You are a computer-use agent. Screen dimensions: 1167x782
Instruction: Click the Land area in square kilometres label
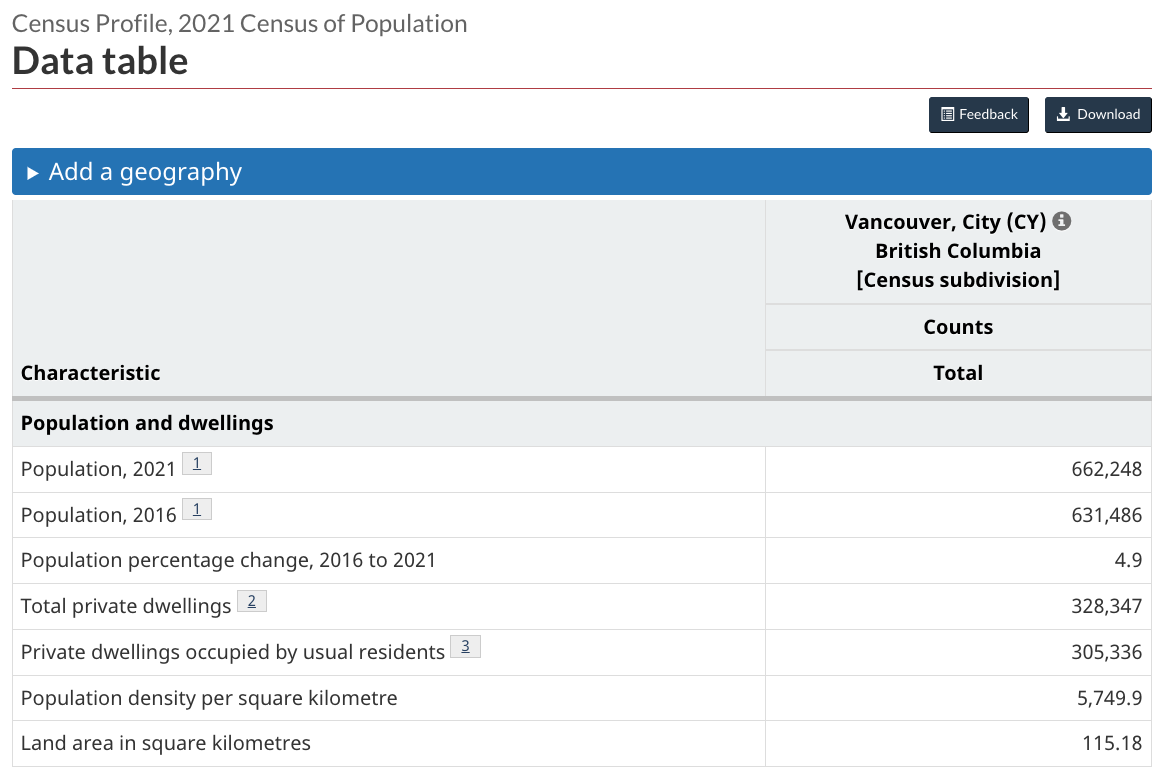click(166, 743)
